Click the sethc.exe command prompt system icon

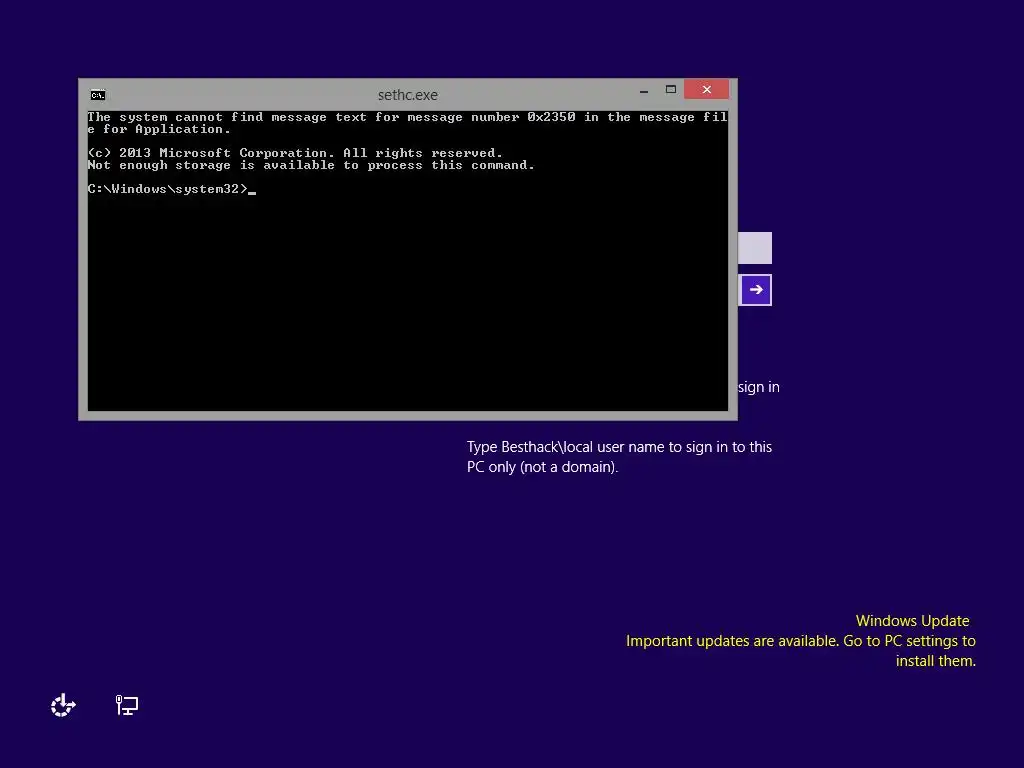coord(98,95)
